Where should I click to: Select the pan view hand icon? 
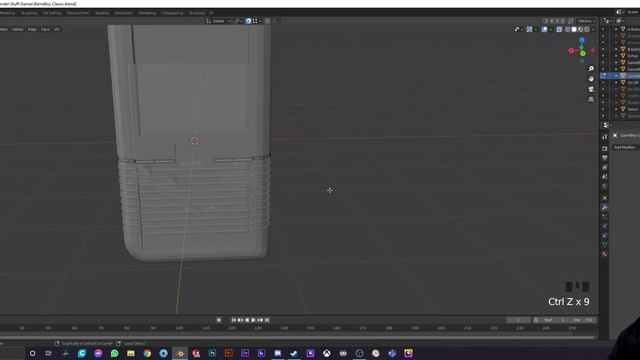pyautogui.click(x=591, y=79)
